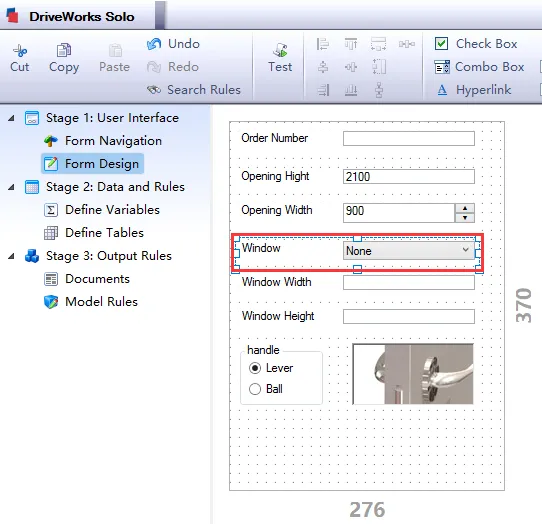The image size is (542, 524).
Task: Select the Ball radio button
Action: click(255, 389)
